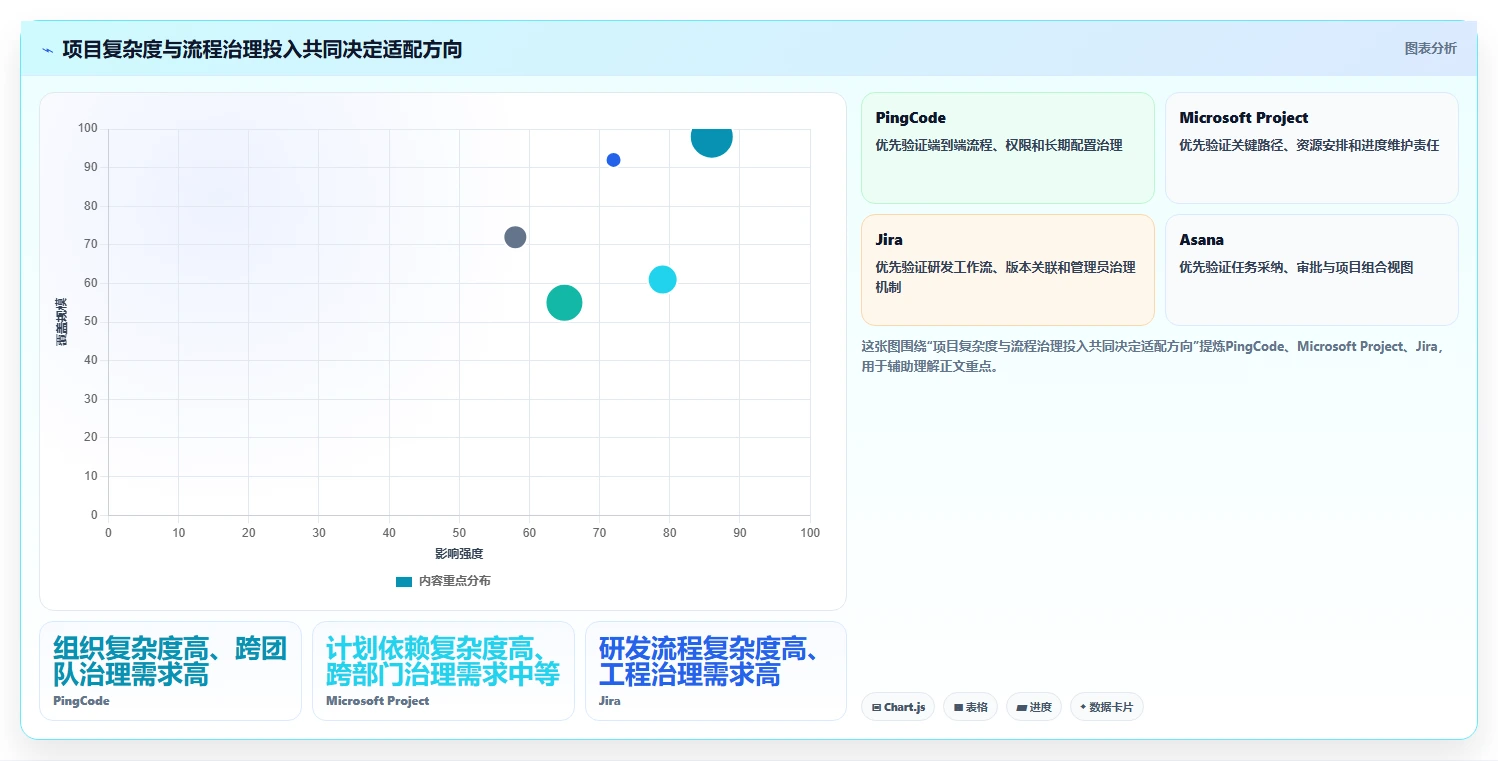Screen dimensions: 1498x761
Task: Click the 优先验证任务采纳、审批与项目组合视图 text
Action: click(x=1296, y=267)
